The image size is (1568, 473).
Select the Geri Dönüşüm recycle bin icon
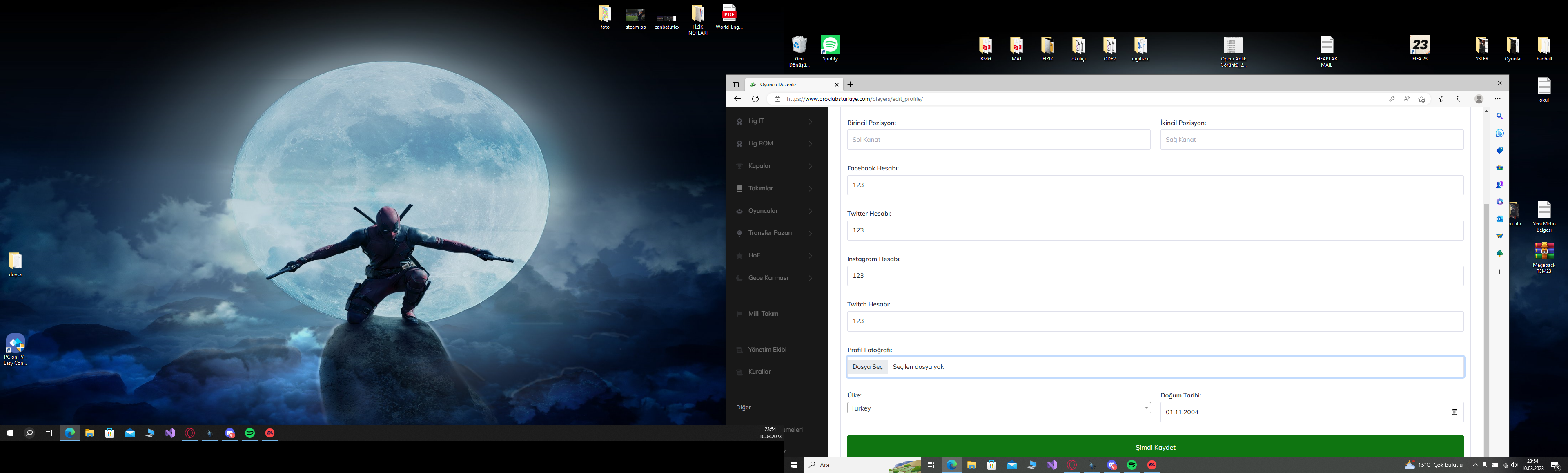(799, 51)
